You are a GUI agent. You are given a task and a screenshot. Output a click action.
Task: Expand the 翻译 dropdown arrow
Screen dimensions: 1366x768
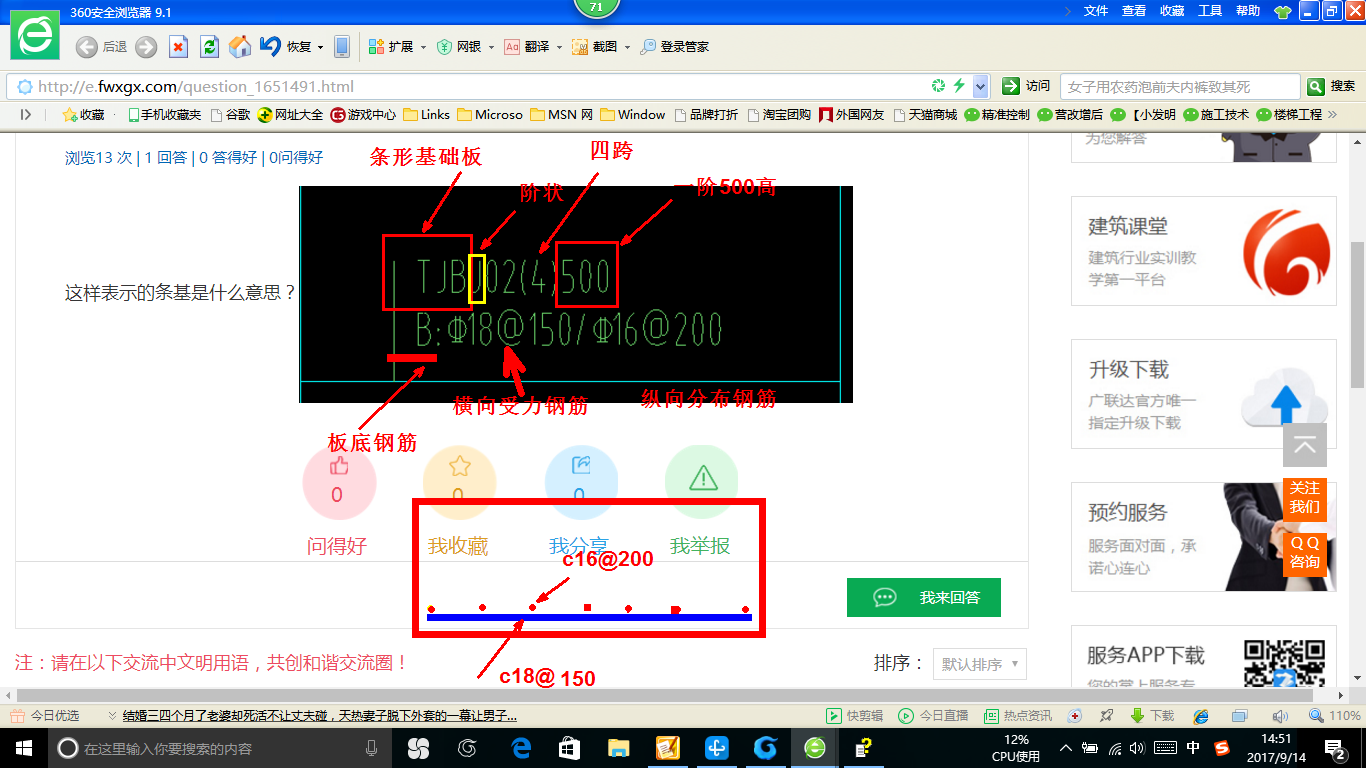[558, 47]
